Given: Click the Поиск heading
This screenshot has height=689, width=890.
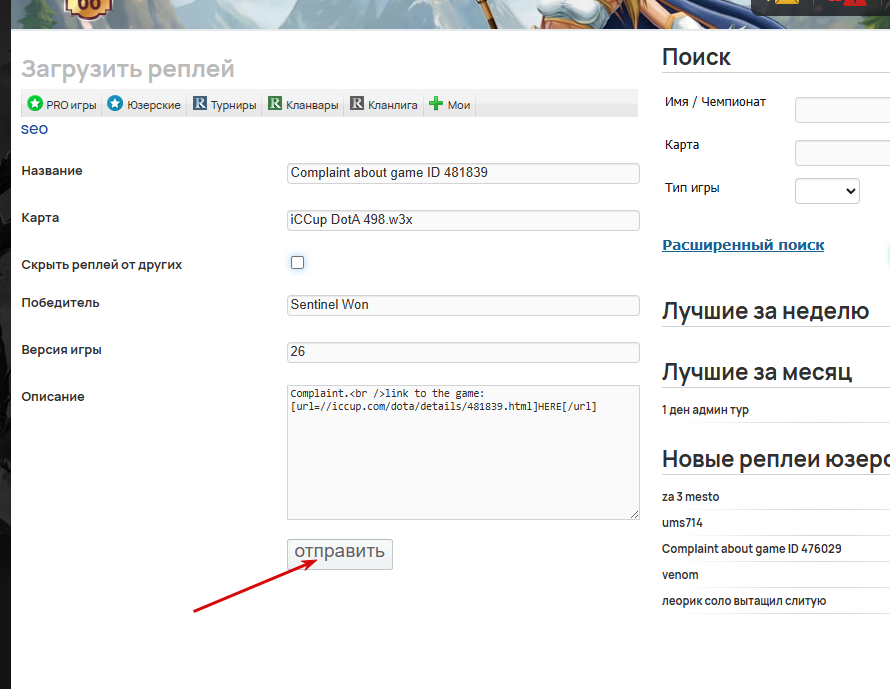Looking at the screenshot, I should click(696, 57).
